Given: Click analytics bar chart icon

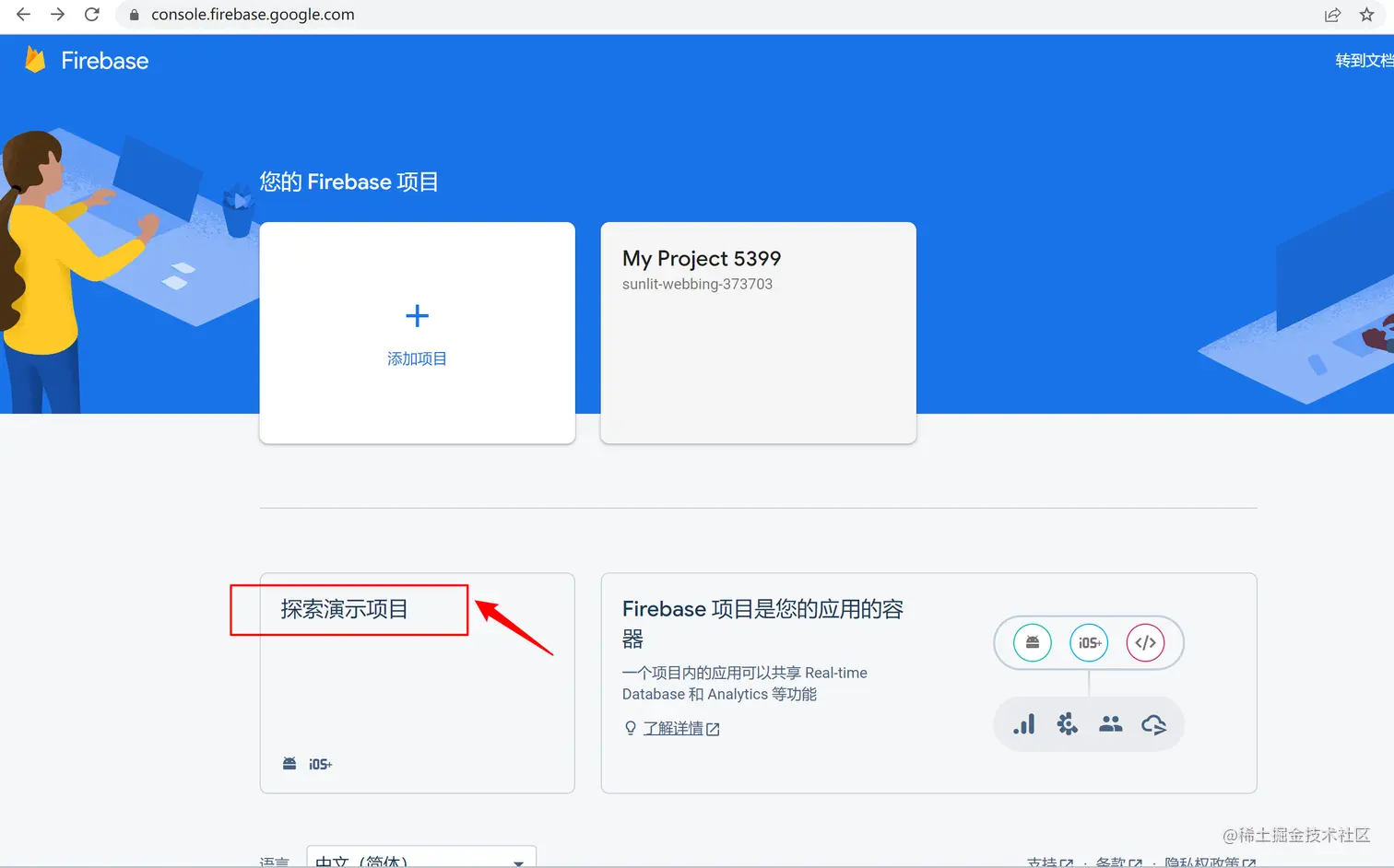Looking at the screenshot, I should coord(1024,724).
